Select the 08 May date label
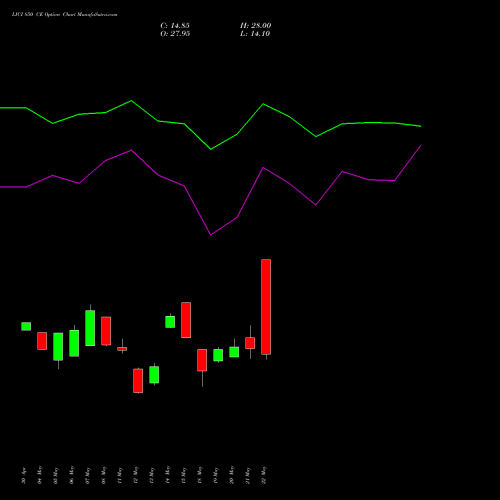Viewport: 500px width, 500px height. tap(104, 475)
